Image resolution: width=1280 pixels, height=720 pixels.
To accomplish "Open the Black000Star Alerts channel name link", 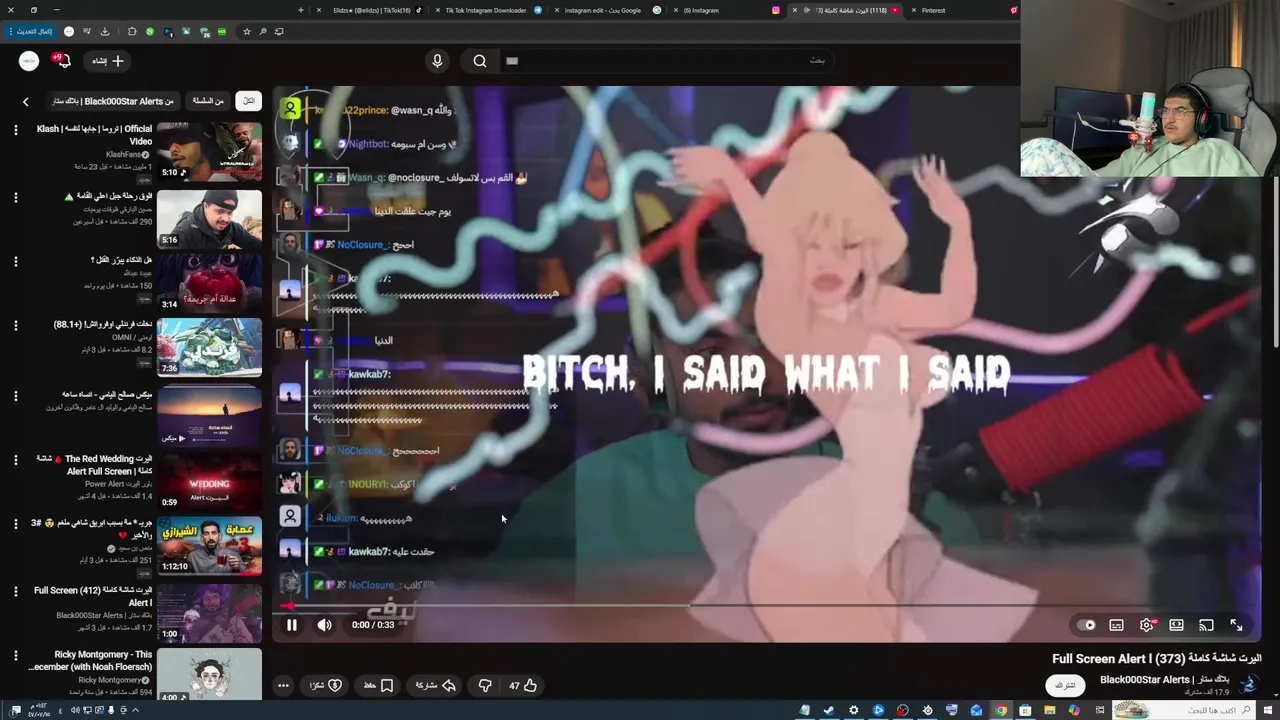I will tap(1165, 679).
